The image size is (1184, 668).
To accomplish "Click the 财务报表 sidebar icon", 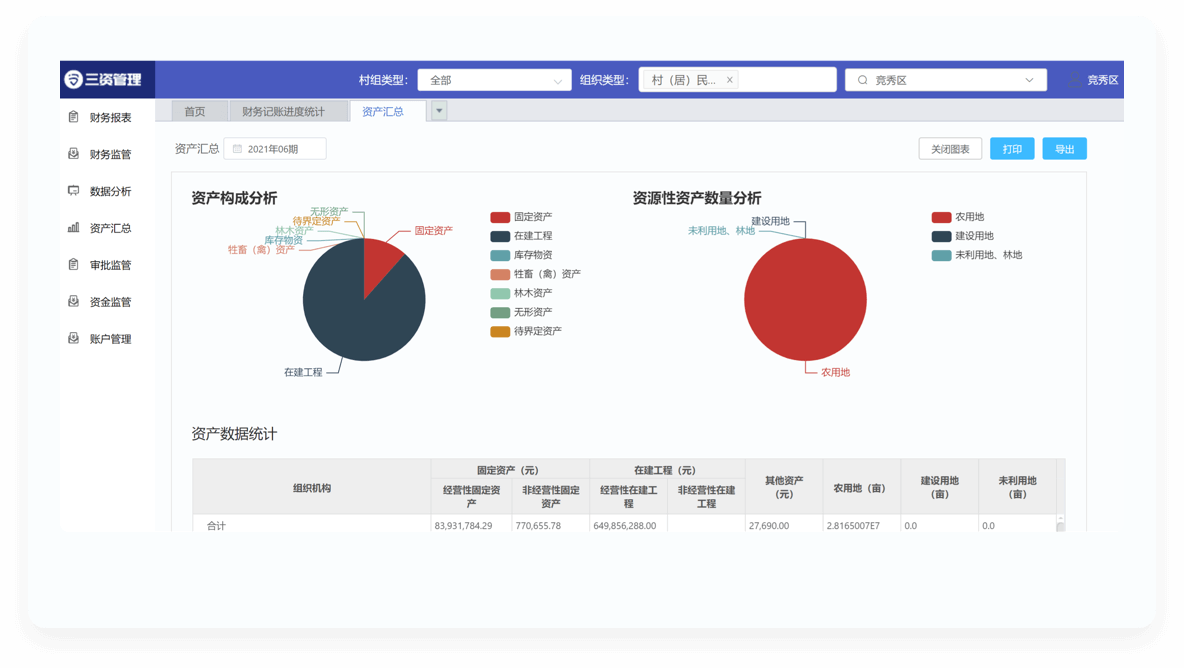I will 73,117.
